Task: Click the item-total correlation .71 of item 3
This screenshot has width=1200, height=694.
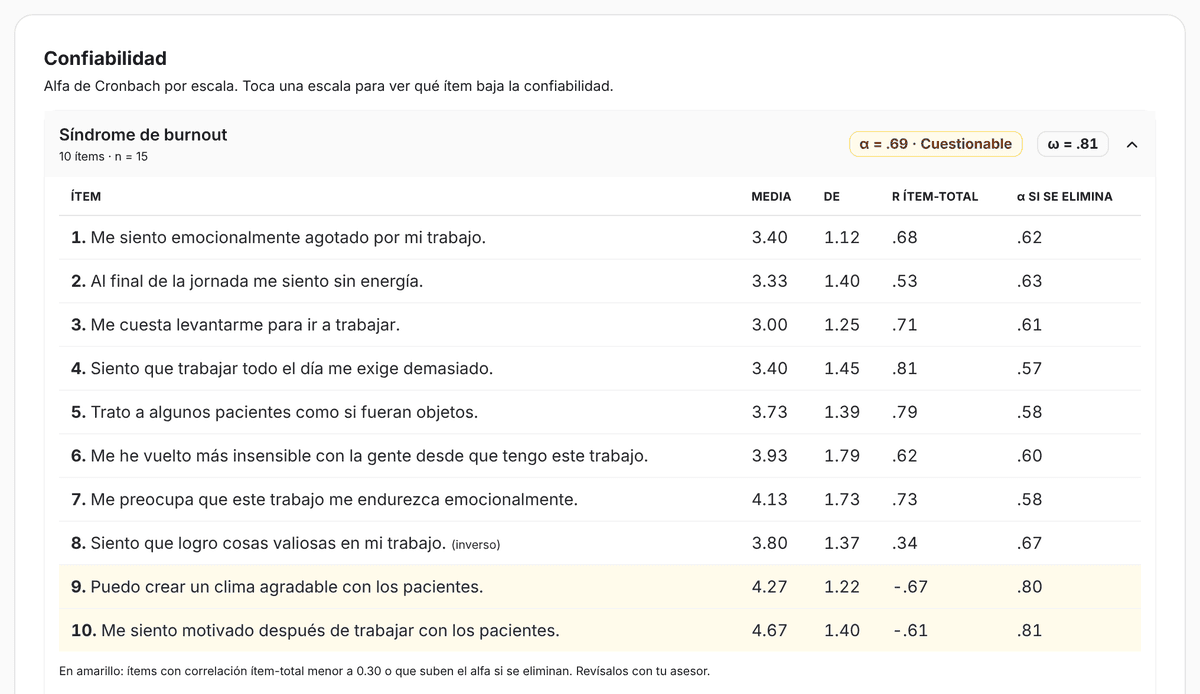Action: pos(904,325)
